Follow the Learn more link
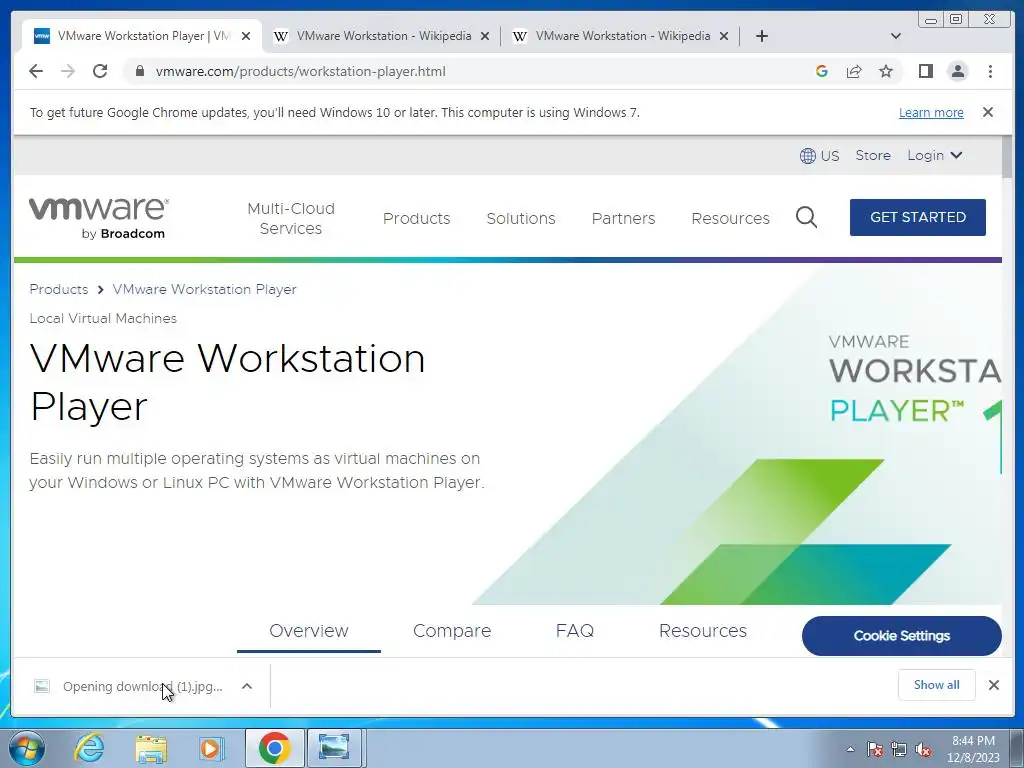The width and height of the screenshot is (1024, 768). tap(931, 112)
